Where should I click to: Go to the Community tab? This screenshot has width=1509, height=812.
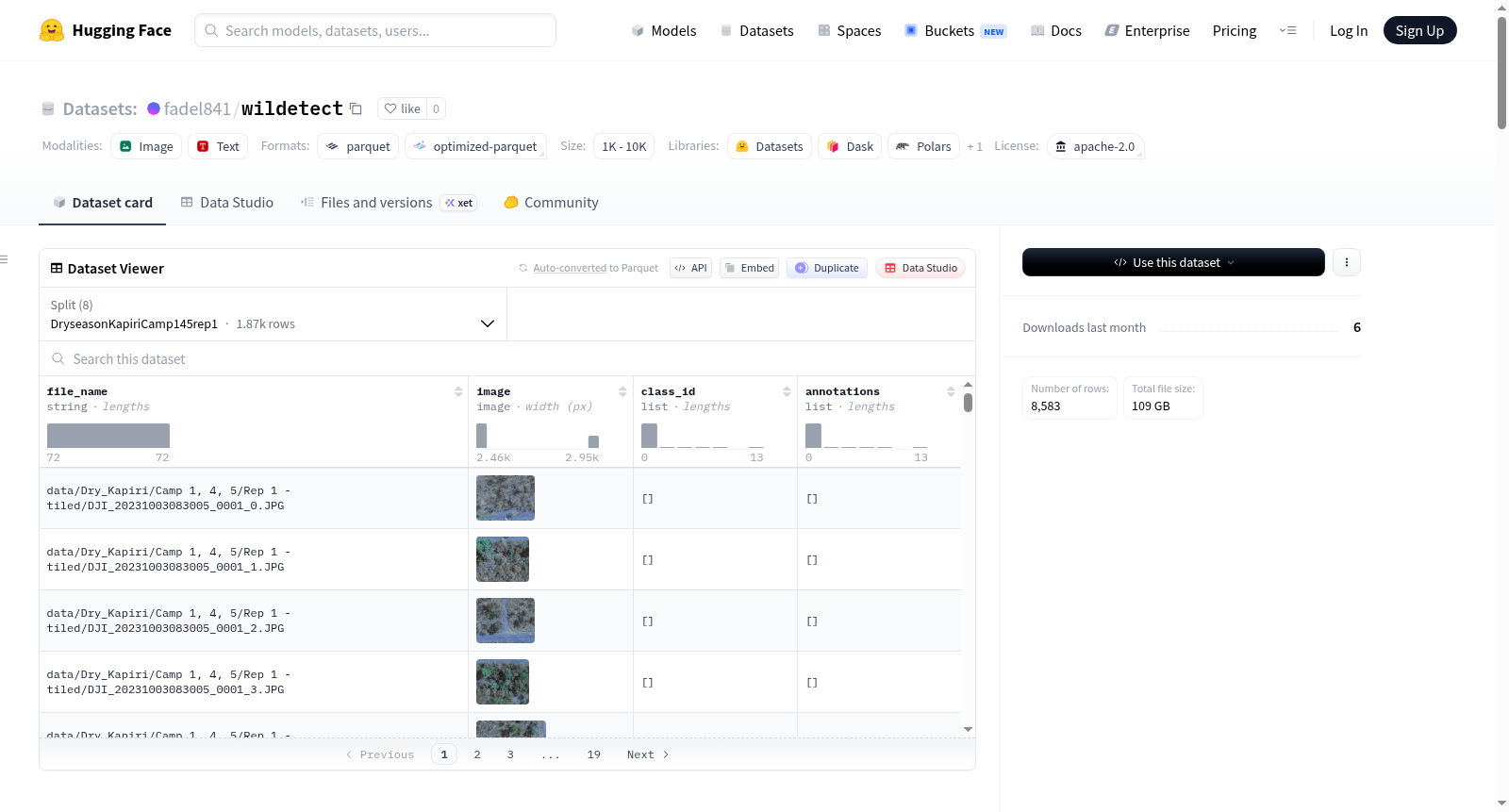[551, 203]
